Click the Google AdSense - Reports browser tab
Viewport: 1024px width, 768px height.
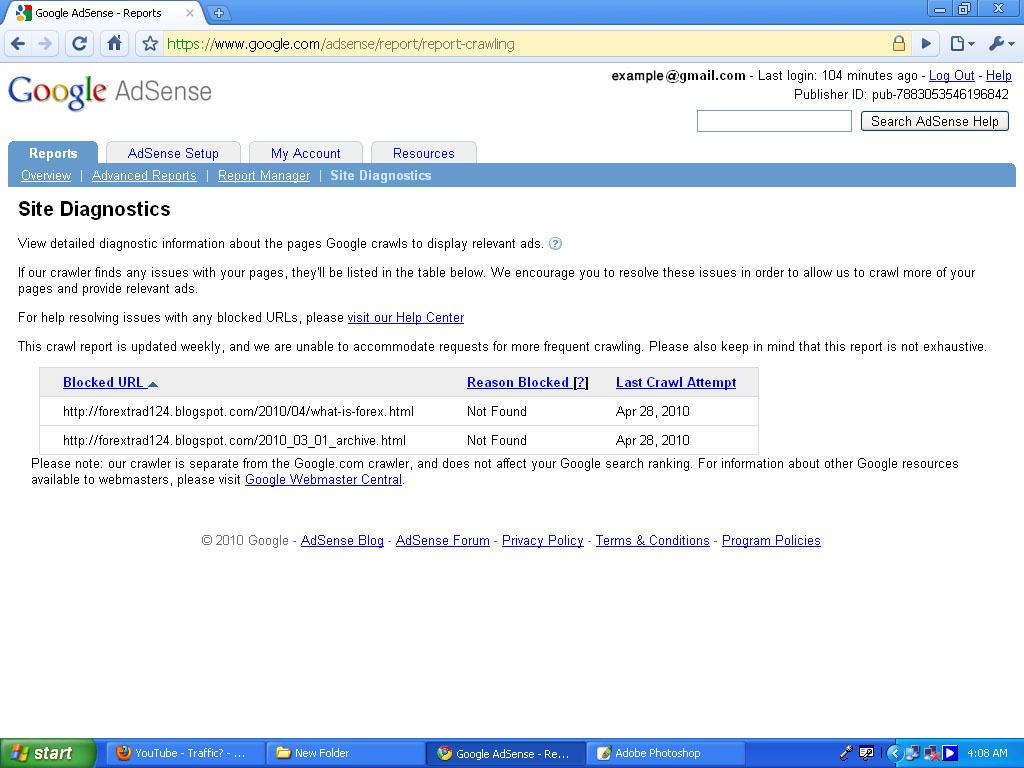click(x=104, y=12)
